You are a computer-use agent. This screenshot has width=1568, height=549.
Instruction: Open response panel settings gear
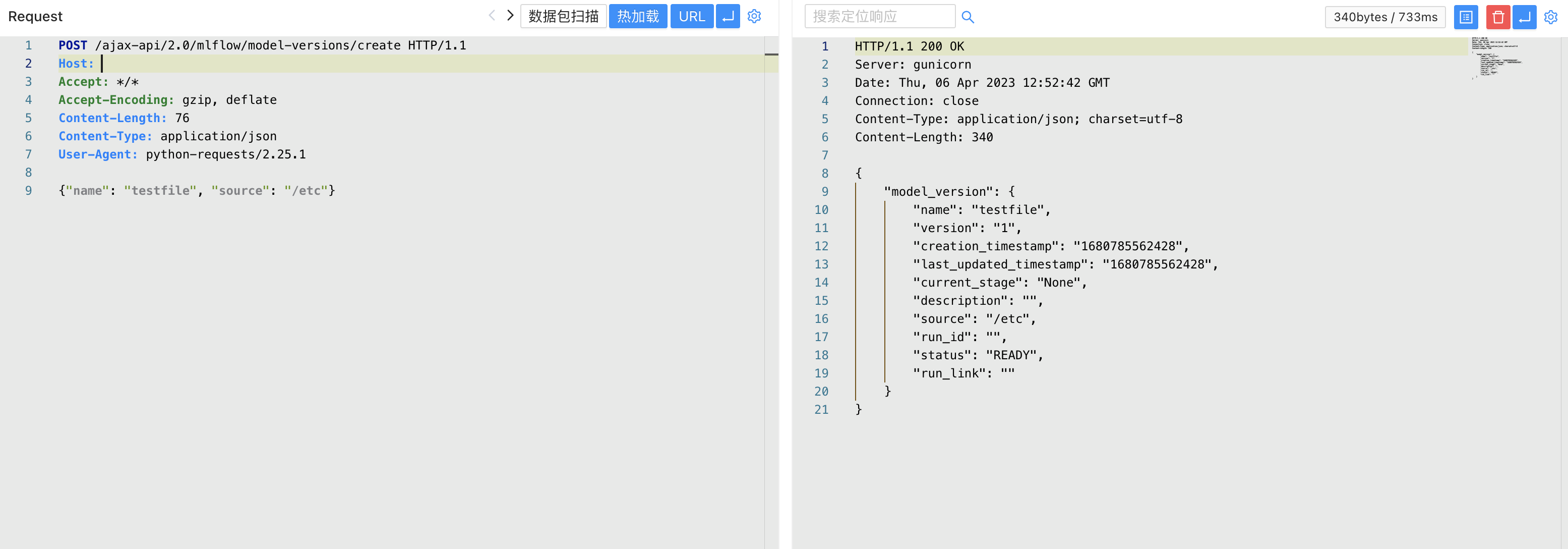point(1550,17)
